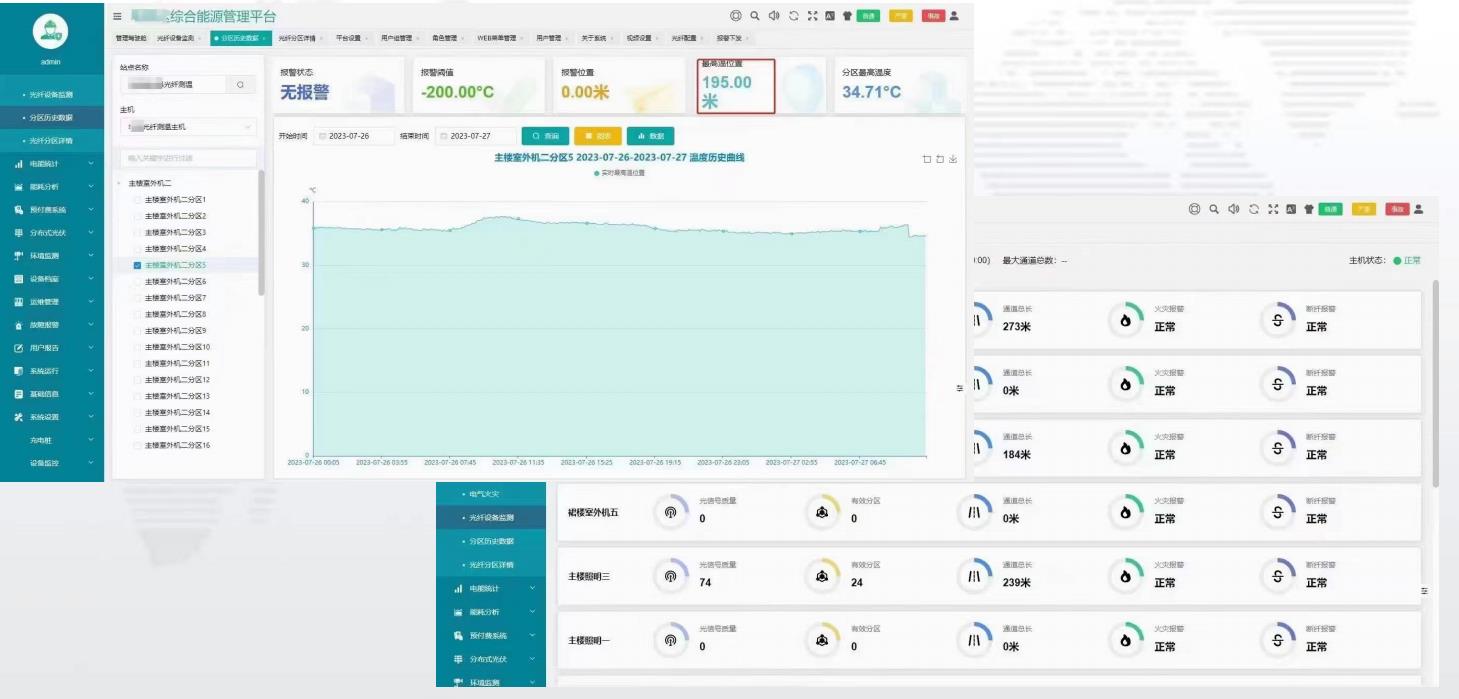Collapse the 主楼室外机二 tree node
1459x699 pixels.
[x=121, y=184]
